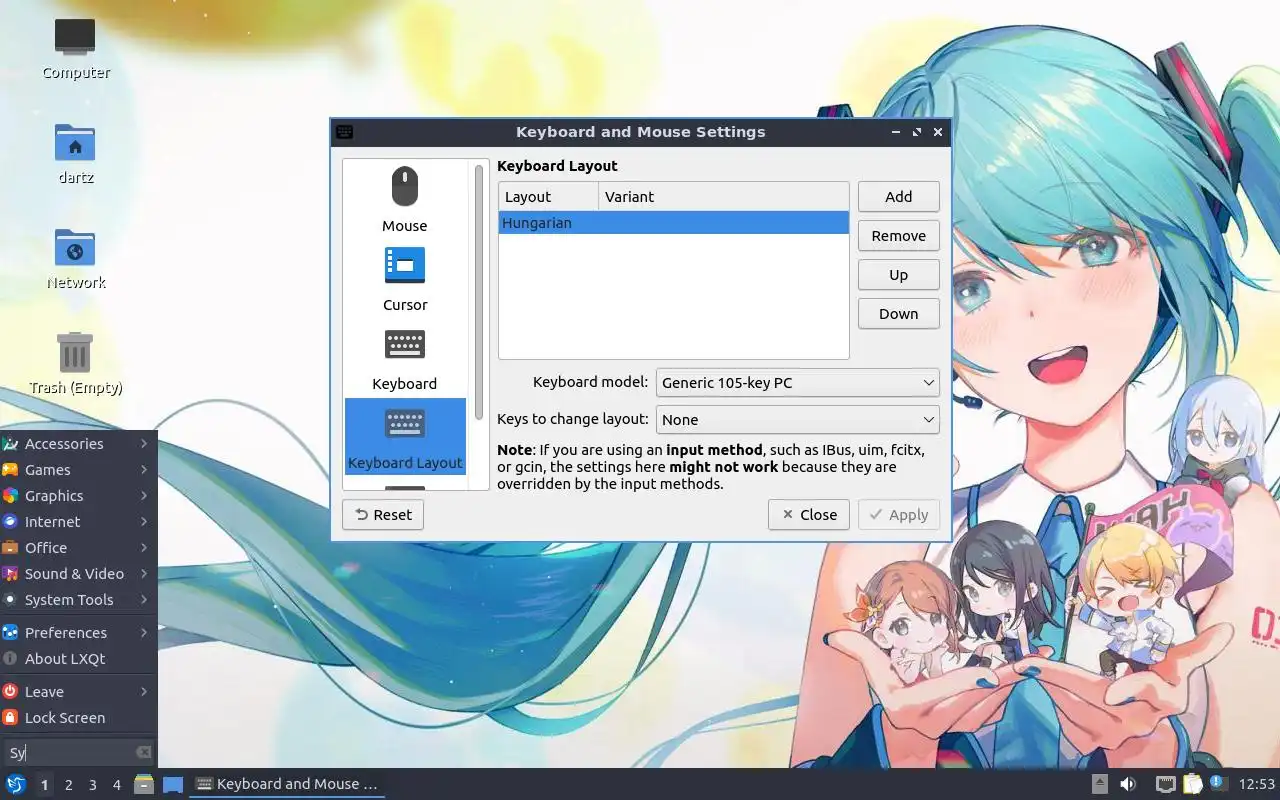Switch to virtual desktop 3
Image resolution: width=1280 pixels, height=800 pixels.
(x=92, y=784)
